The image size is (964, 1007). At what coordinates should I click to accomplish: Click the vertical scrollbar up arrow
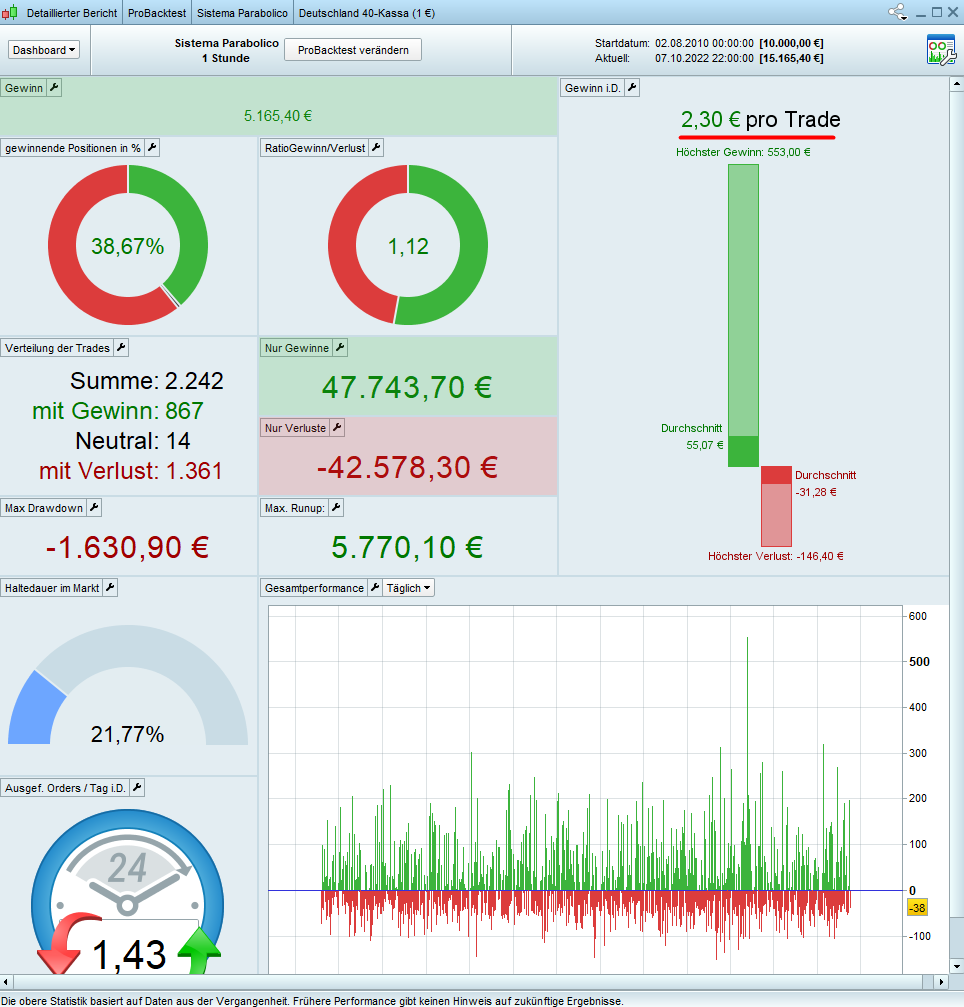point(956,84)
